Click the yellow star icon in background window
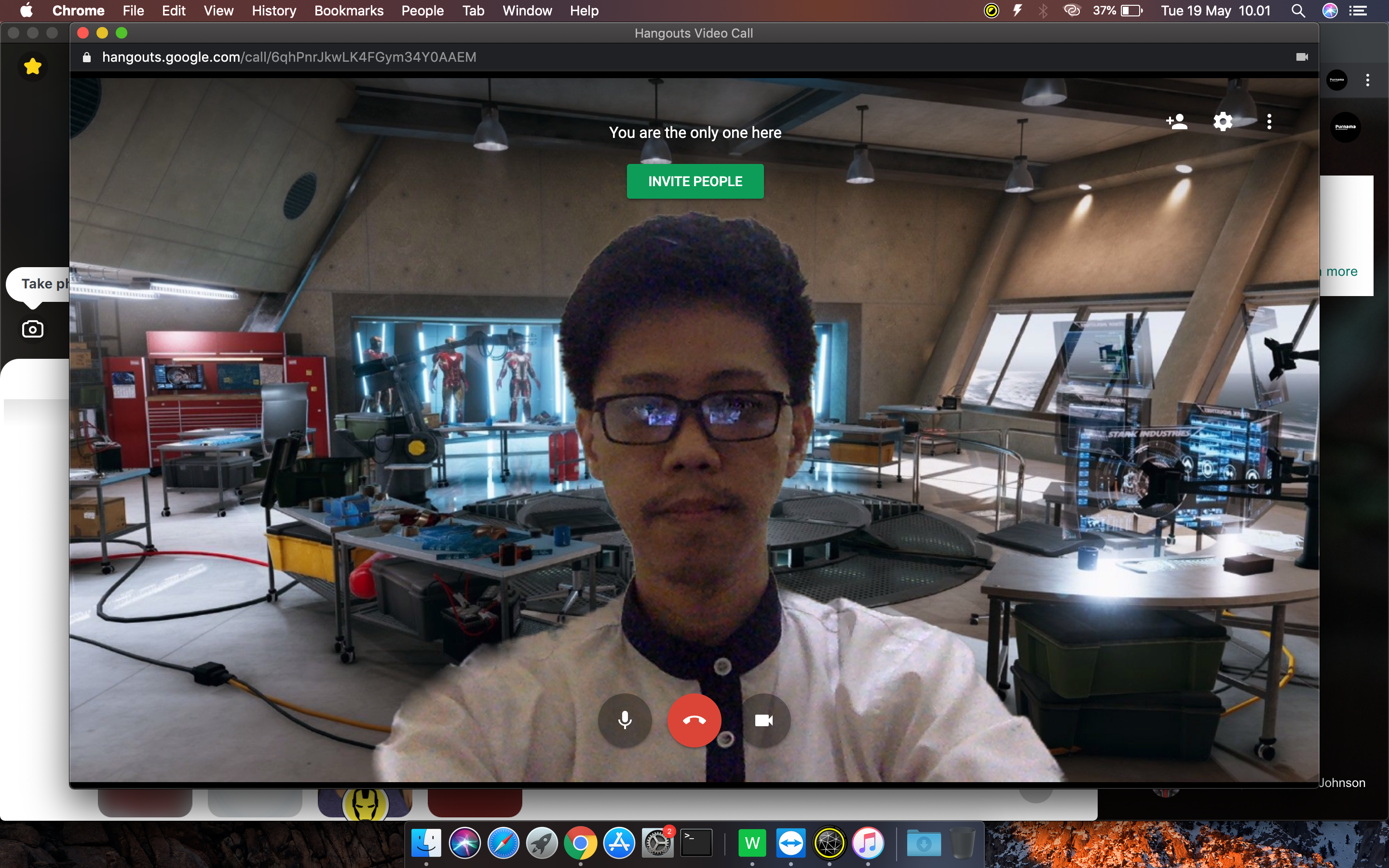1389x868 pixels. pos(33,67)
